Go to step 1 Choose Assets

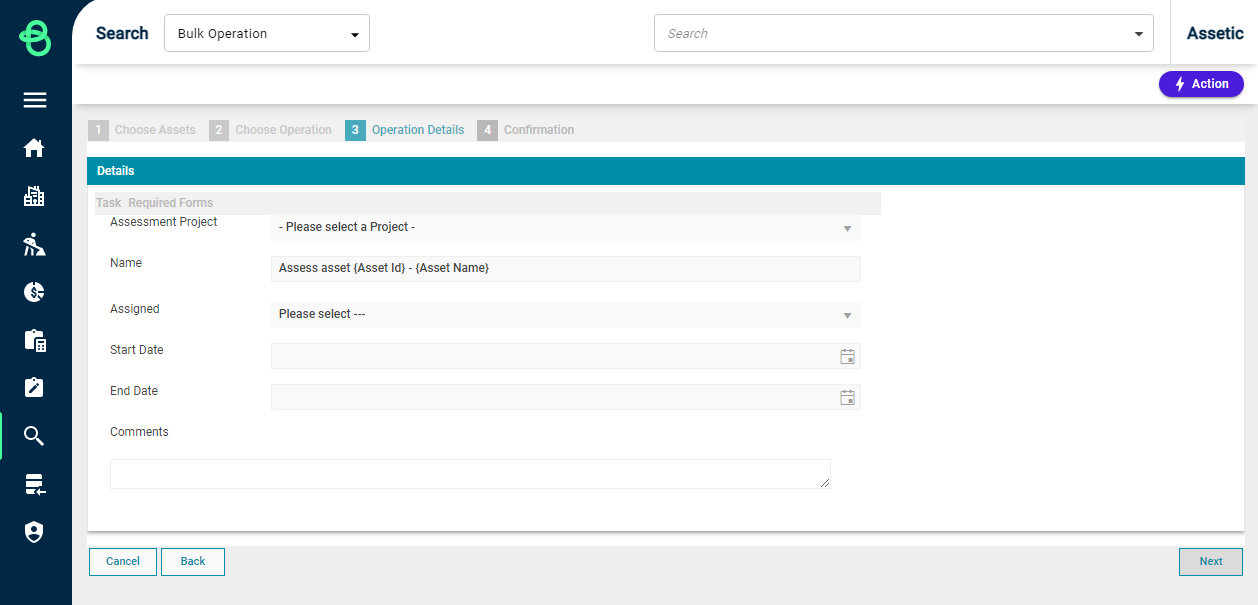pos(143,130)
